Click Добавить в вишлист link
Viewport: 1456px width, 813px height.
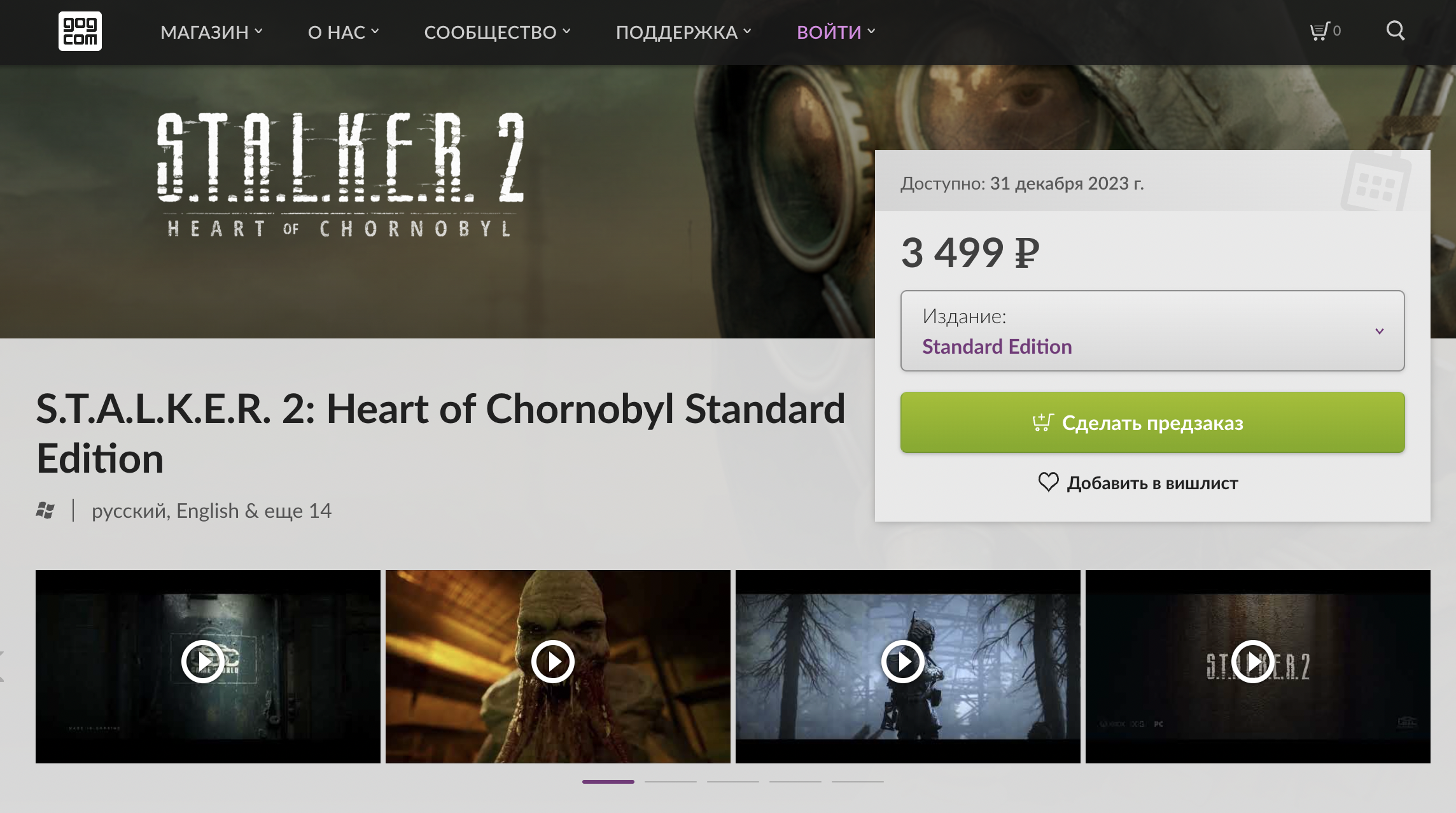click(1152, 483)
